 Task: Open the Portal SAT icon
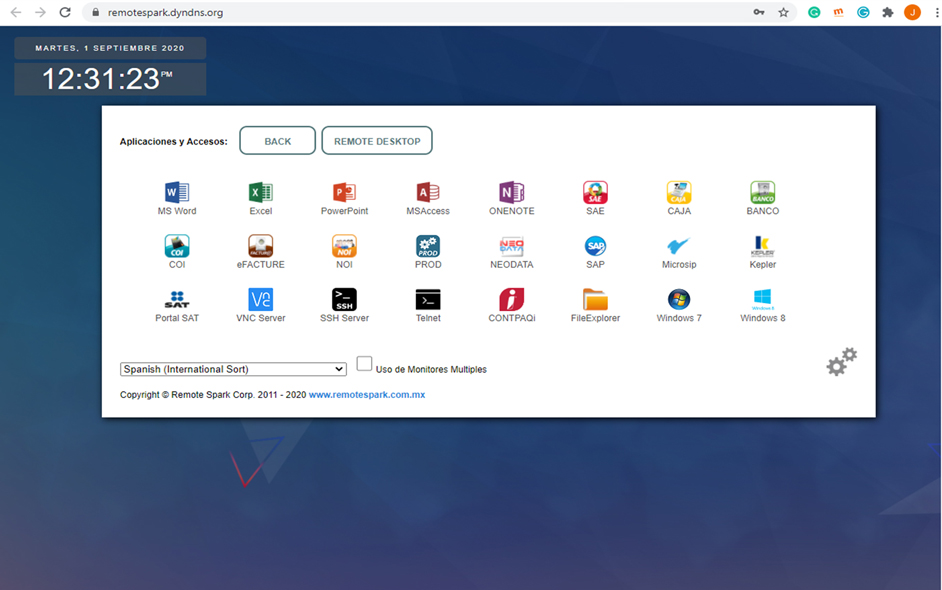tap(177, 300)
